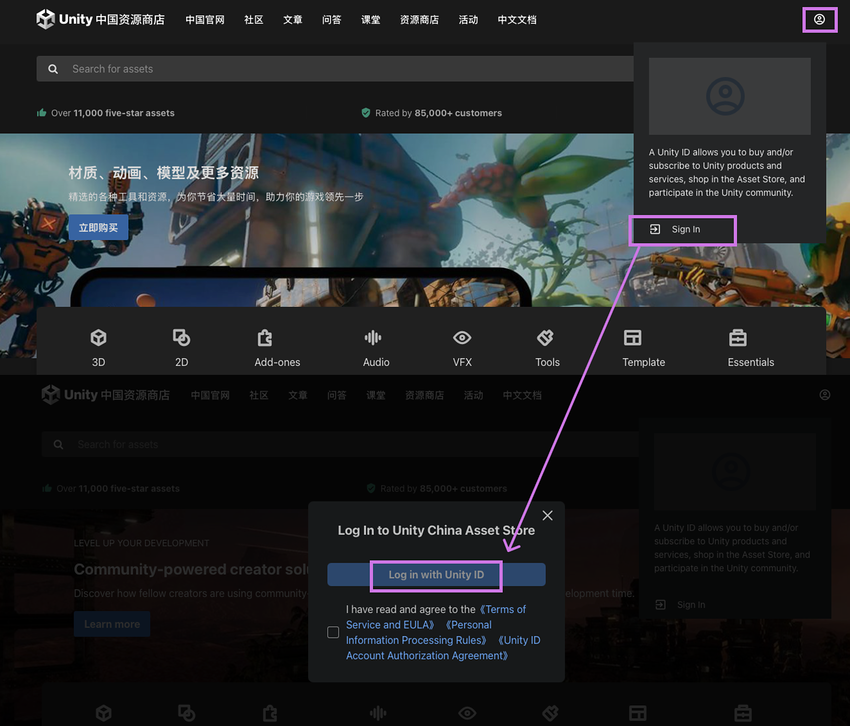Image resolution: width=850 pixels, height=726 pixels.
Task: Open dimmed 资源商店 in the lower navigation
Action: pos(424,395)
